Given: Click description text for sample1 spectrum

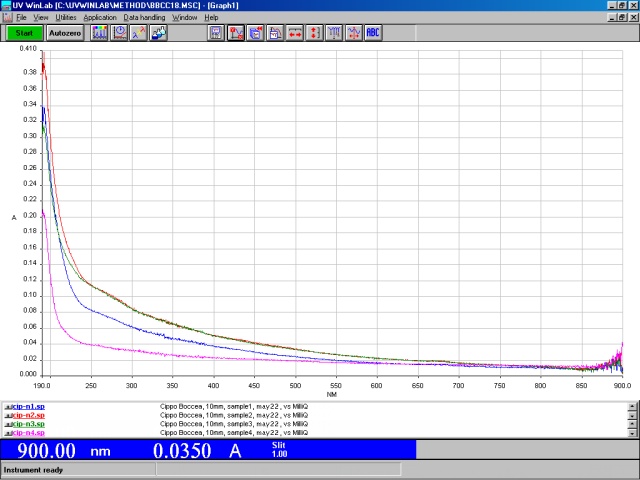Looking at the screenshot, I should coord(234,407).
